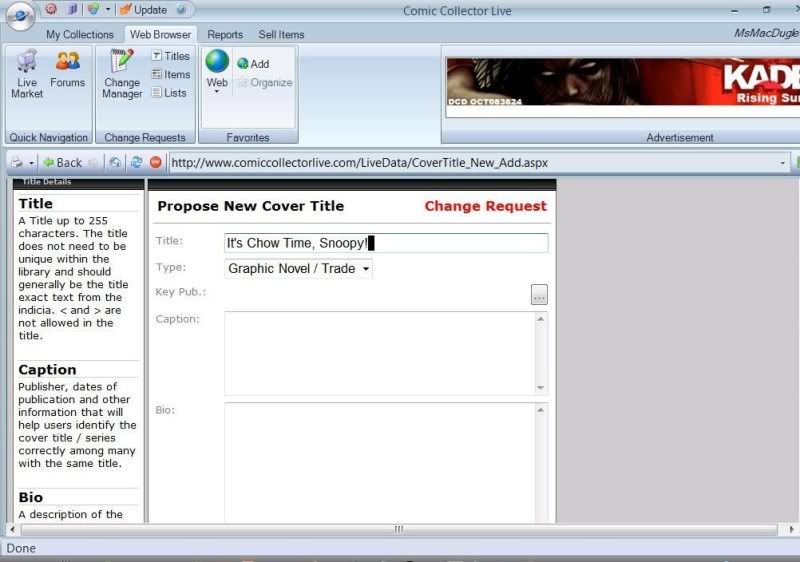Expand the Web favorites dropdown arrow

tap(217, 92)
